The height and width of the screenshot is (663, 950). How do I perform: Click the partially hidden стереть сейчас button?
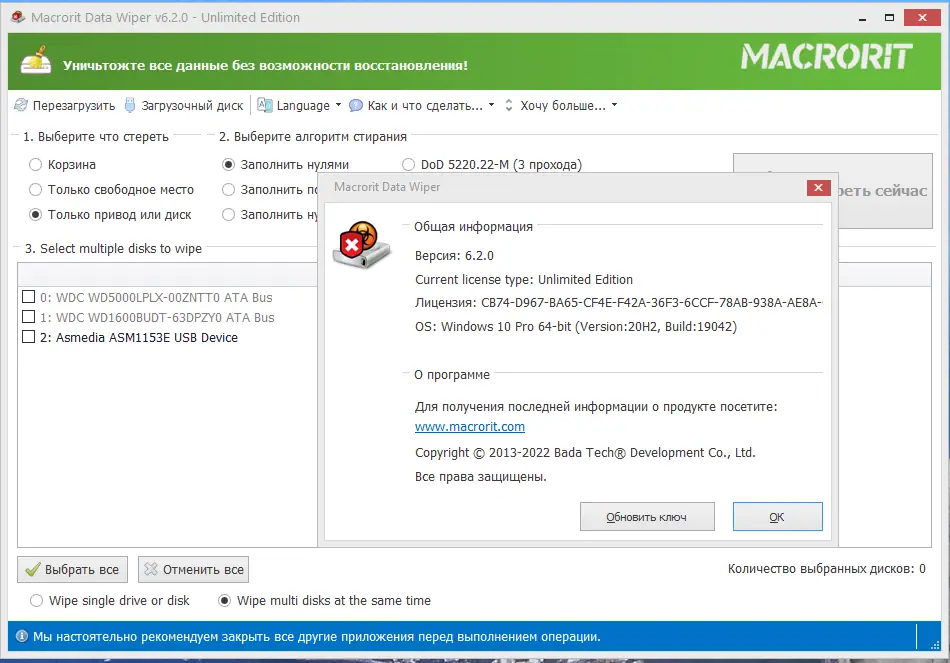point(885,191)
